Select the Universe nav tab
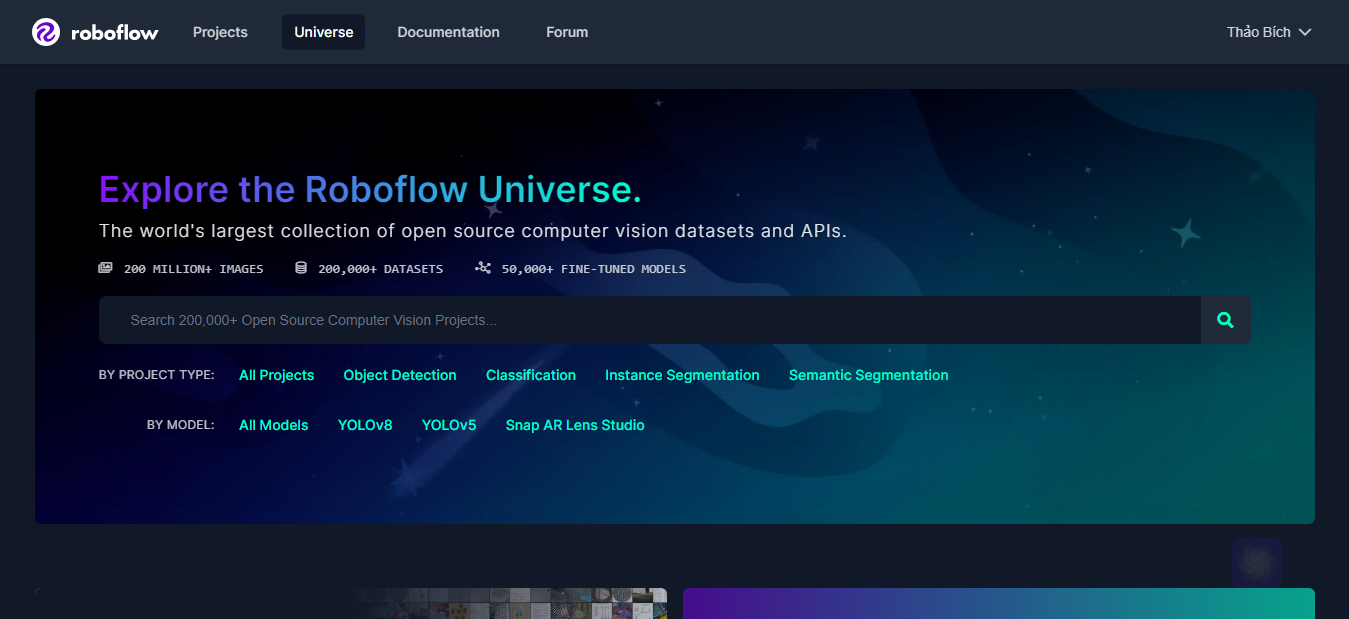The image size is (1349, 619). [x=323, y=32]
